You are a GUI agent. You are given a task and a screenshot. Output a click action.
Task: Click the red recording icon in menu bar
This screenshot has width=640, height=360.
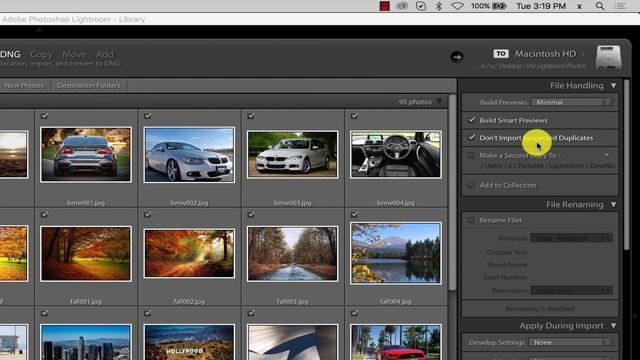pyautogui.click(x=384, y=6)
